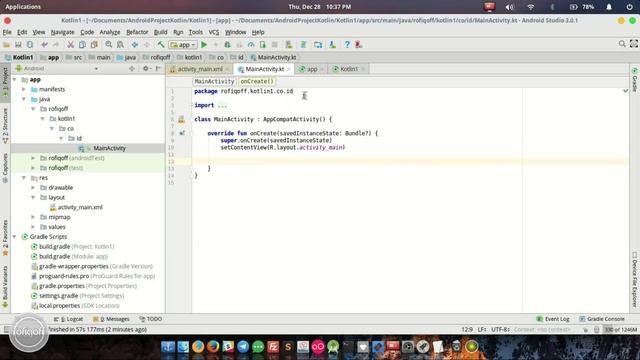Click the Search Everywhere magnifier icon

[x=622, y=44]
